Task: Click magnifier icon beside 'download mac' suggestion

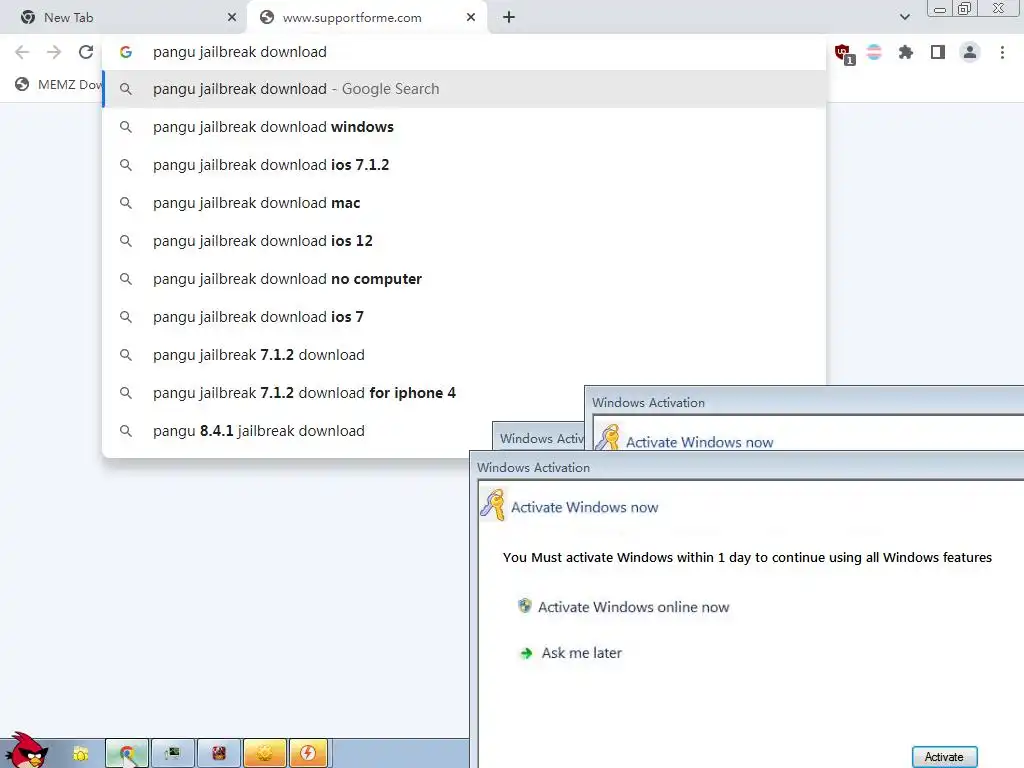Action: point(126,203)
